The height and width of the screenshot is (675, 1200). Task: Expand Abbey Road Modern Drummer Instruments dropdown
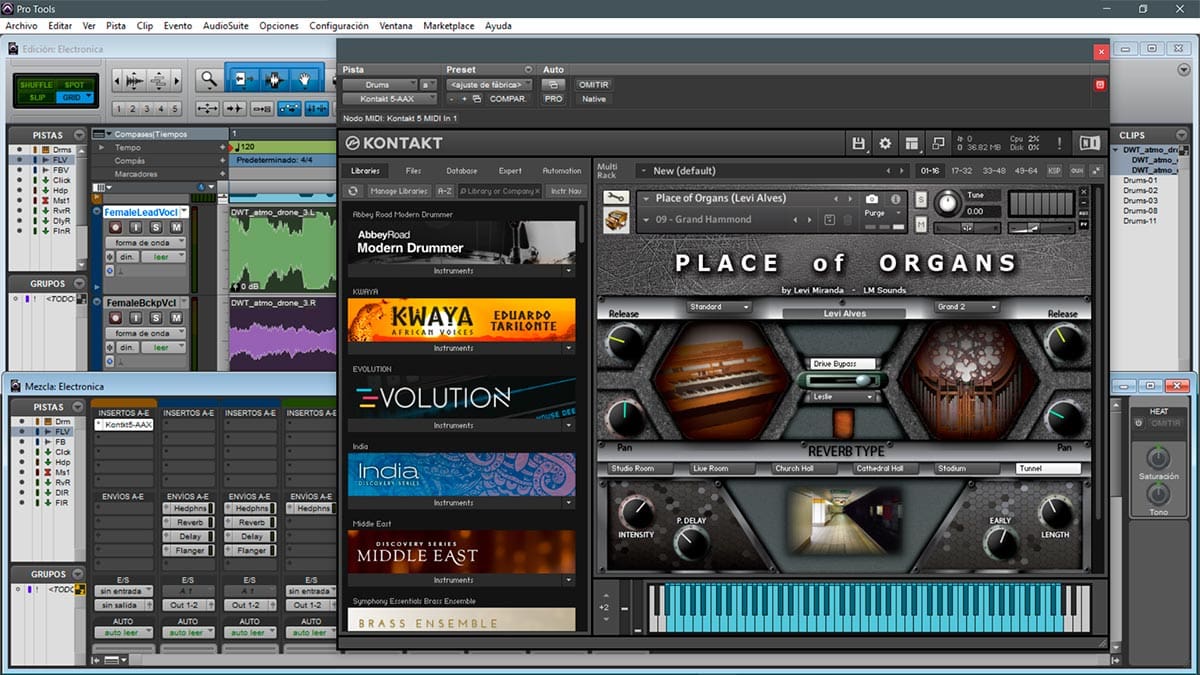tap(569, 271)
